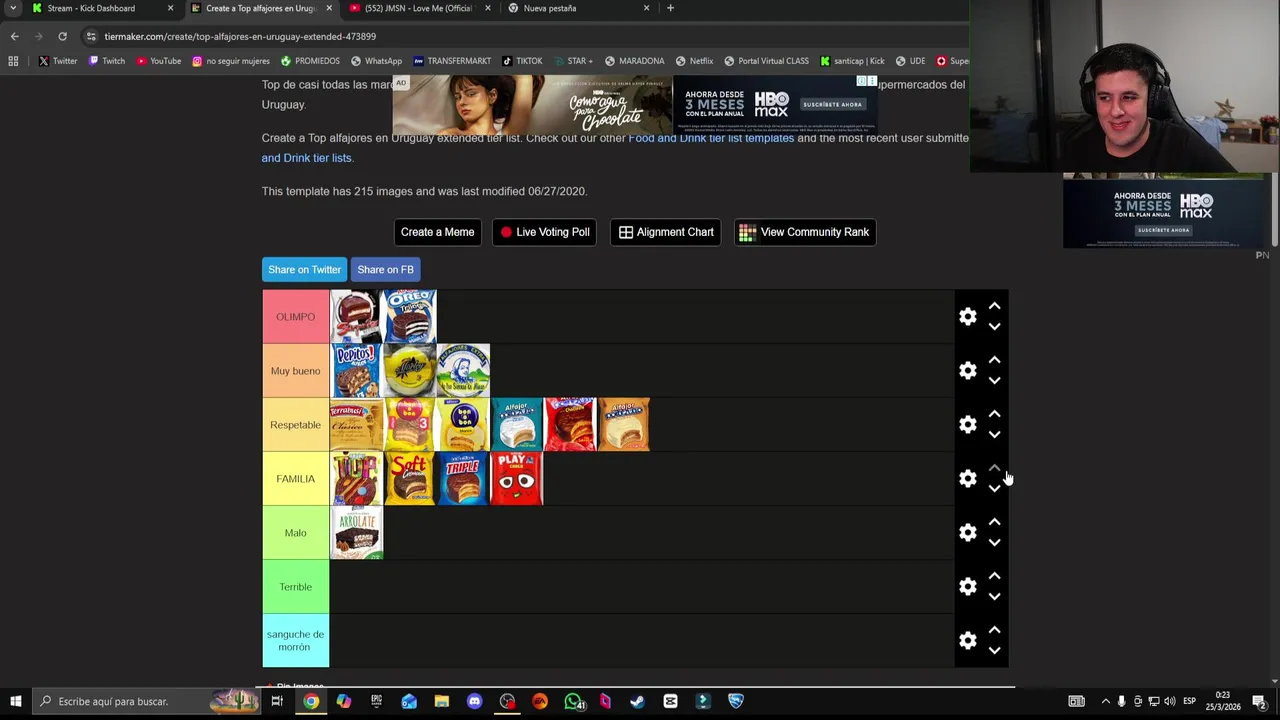The image size is (1280, 720).
Task: Move Respetable row down
Action: (994, 435)
